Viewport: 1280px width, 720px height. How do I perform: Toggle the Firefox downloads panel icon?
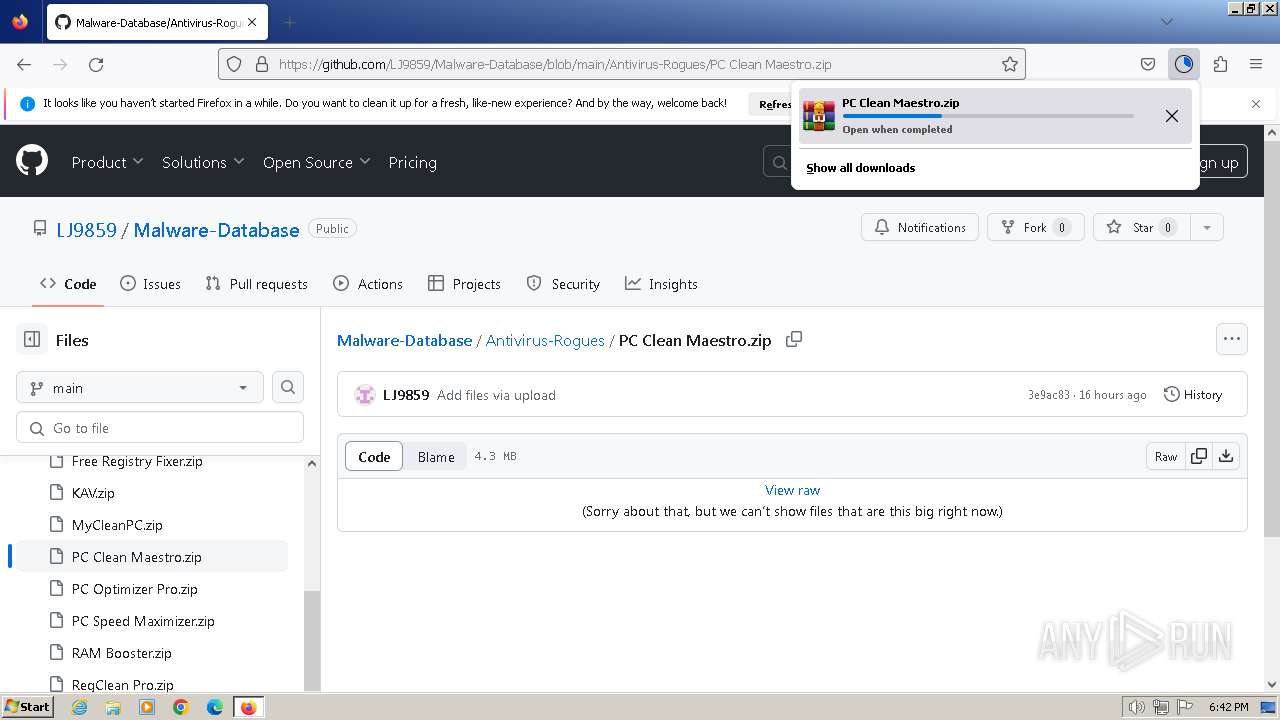click(x=1184, y=64)
